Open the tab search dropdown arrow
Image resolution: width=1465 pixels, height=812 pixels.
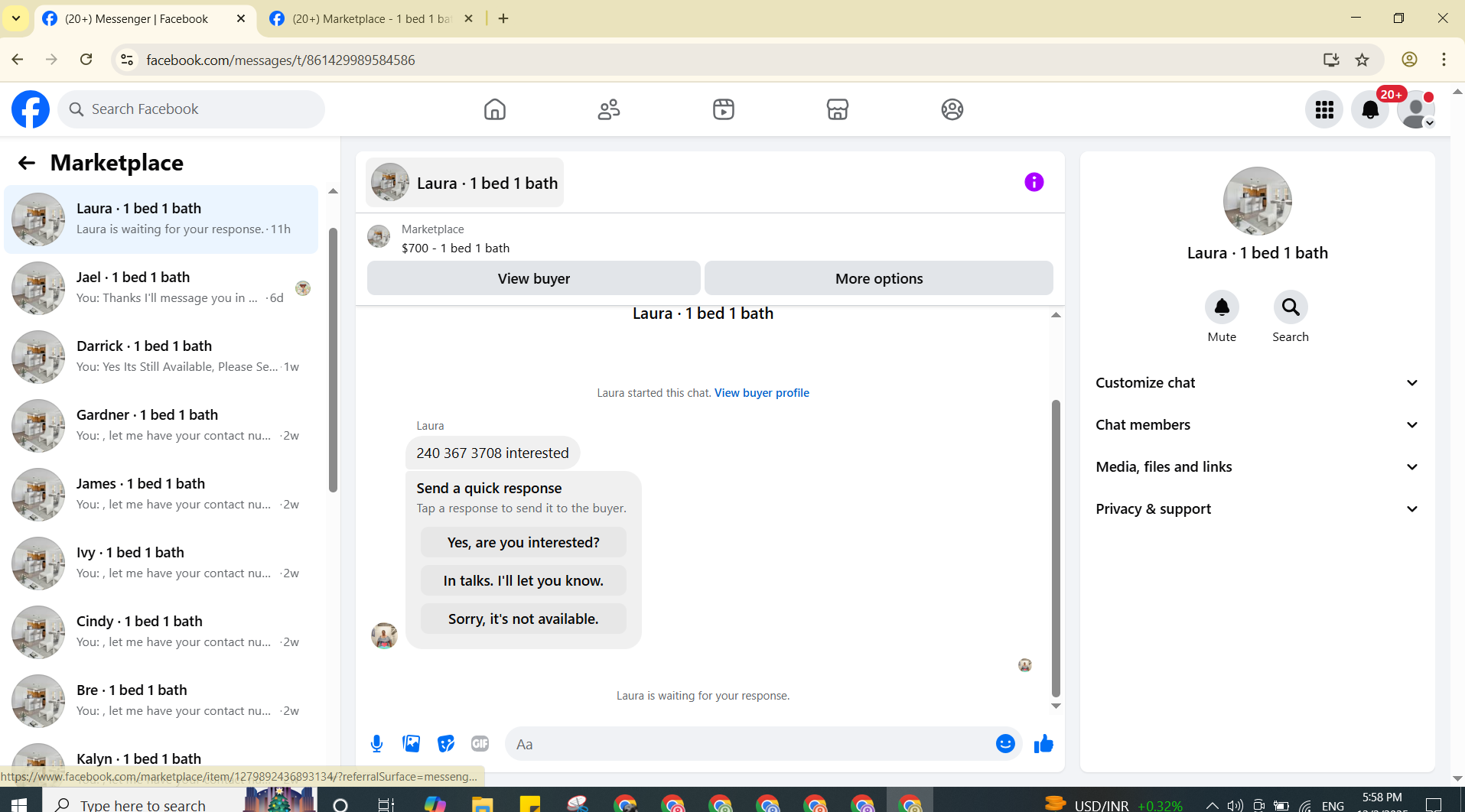pos(15,18)
